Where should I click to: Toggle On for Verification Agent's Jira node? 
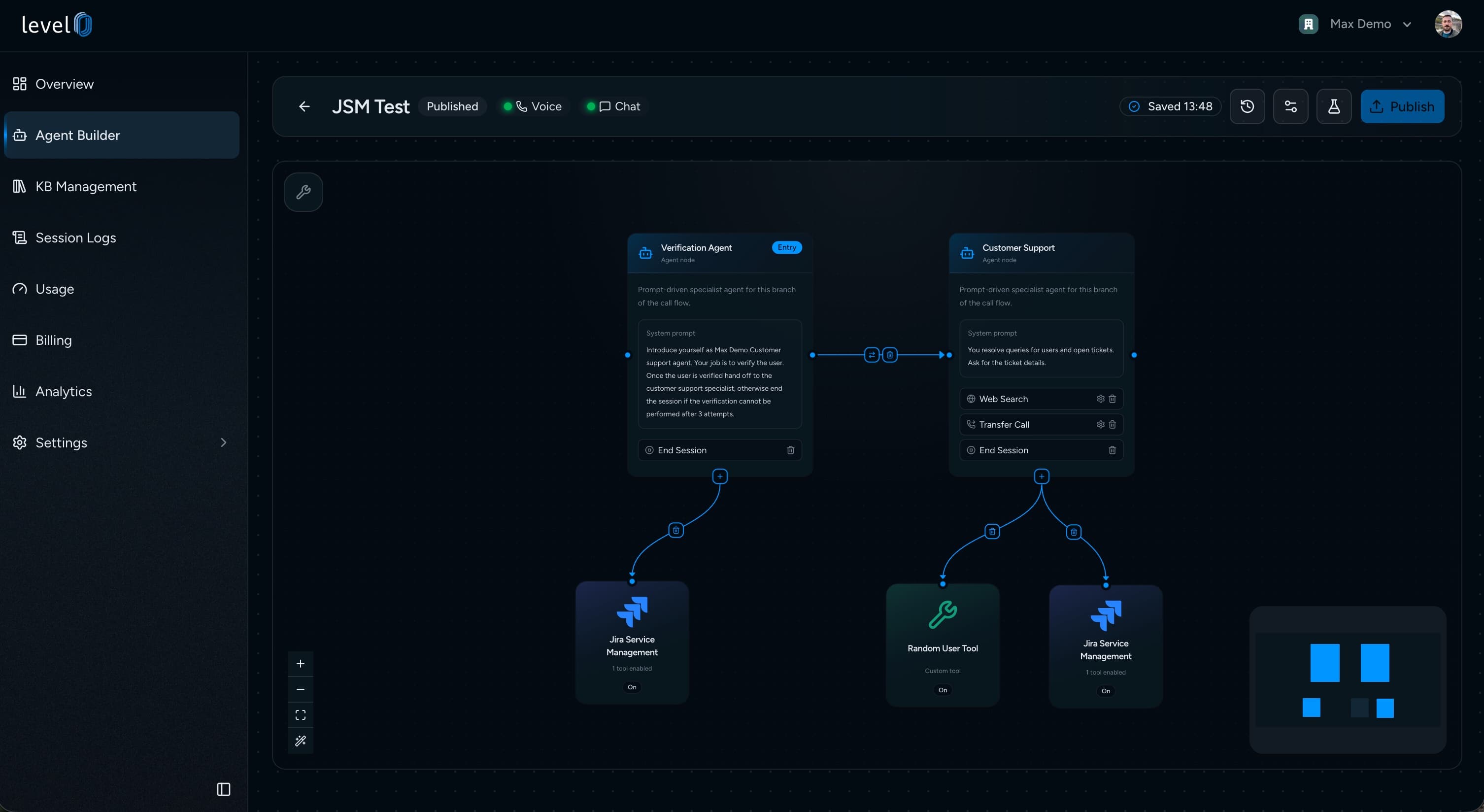(632, 687)
